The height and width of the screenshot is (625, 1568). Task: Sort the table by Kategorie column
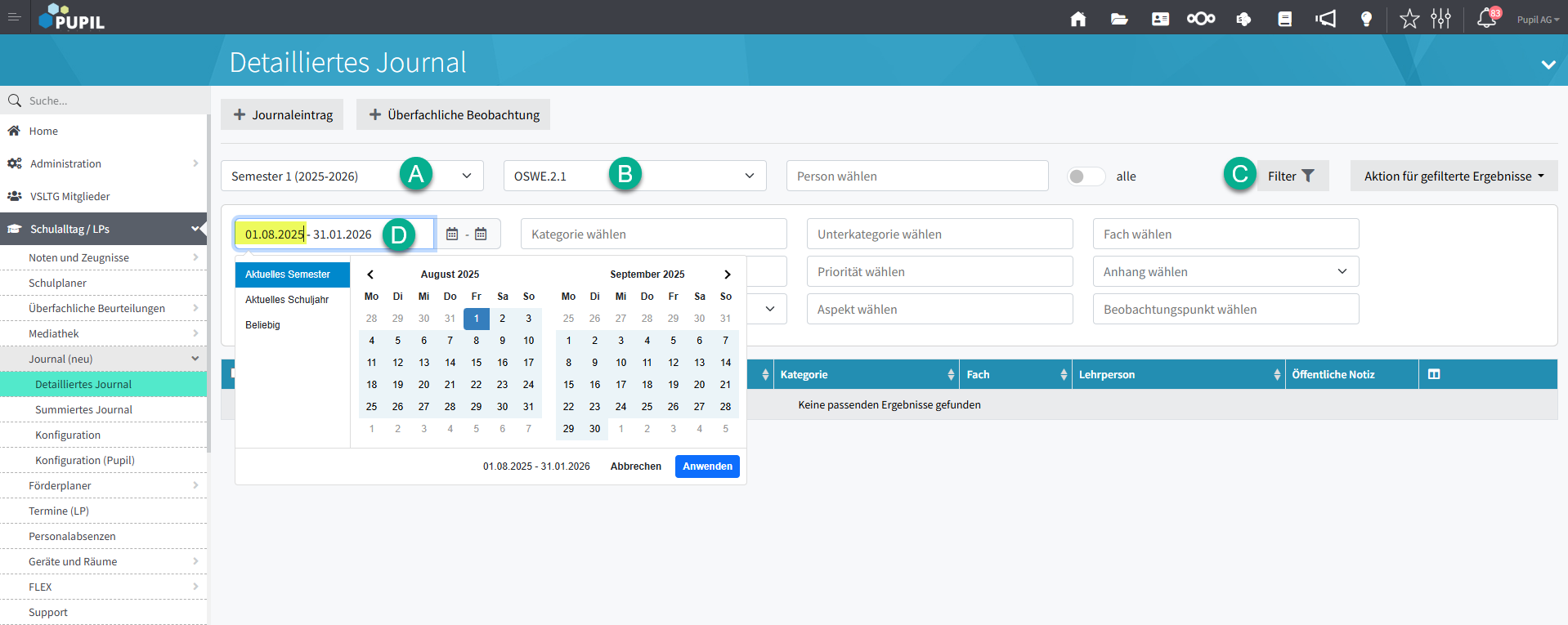click(x=867, y=374)
